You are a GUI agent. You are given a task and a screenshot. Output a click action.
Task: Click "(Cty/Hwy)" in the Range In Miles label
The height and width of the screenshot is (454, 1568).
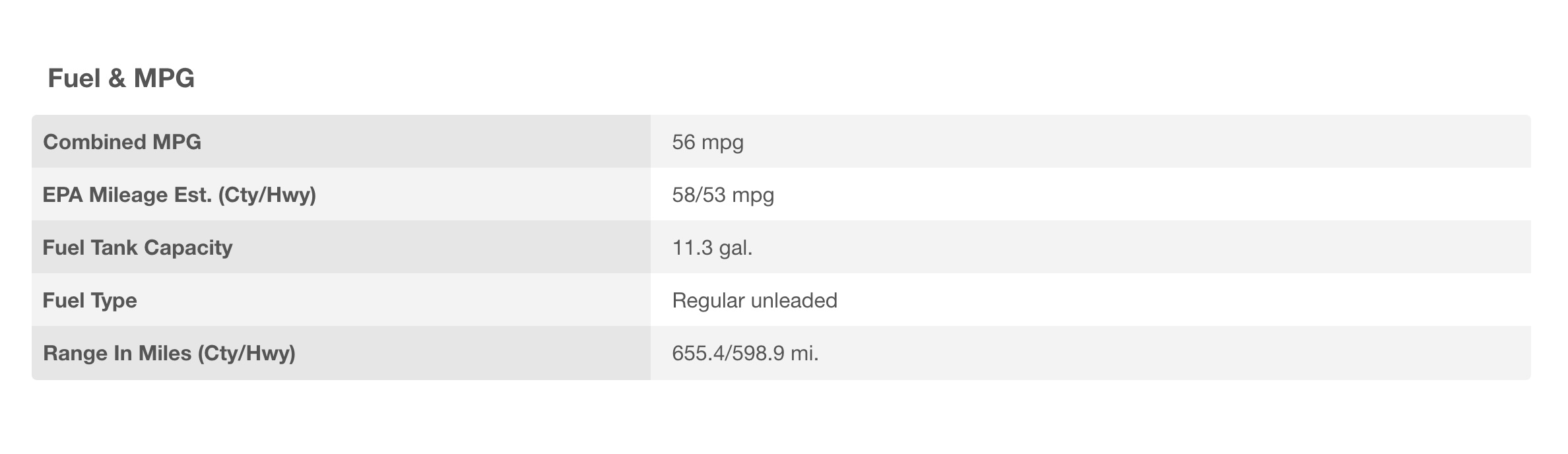(x=246, y=353)
